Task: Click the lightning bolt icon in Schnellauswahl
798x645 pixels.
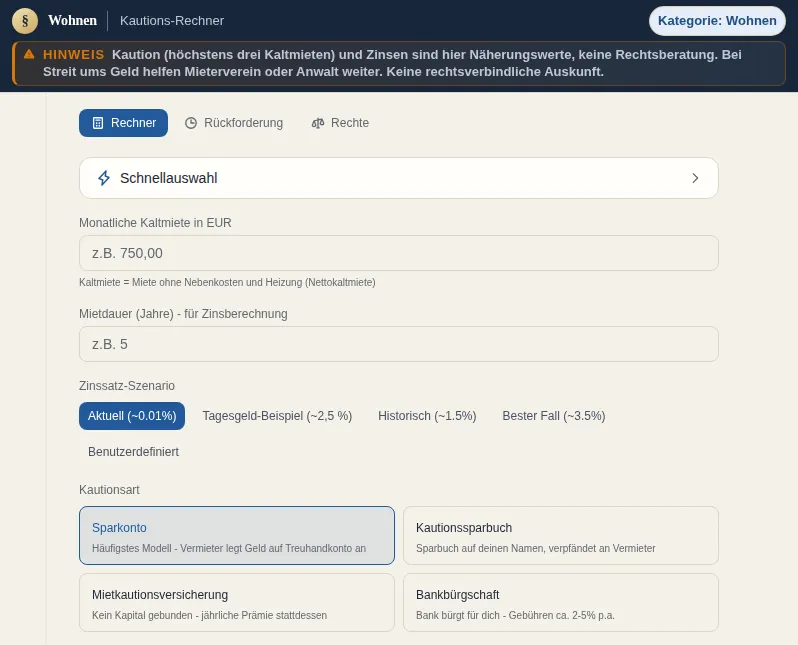Action: pos(104,178)
